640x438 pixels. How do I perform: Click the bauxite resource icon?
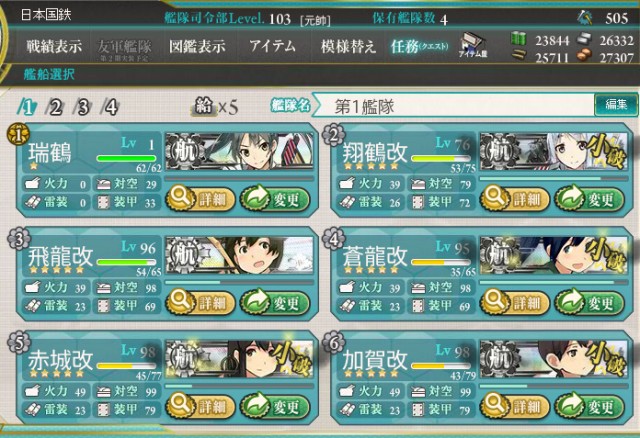point(584,56)
